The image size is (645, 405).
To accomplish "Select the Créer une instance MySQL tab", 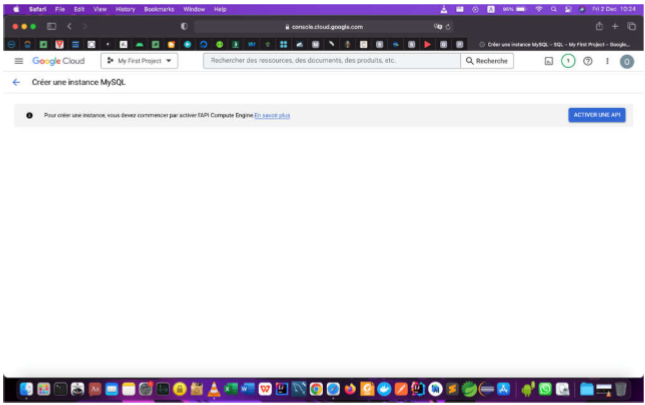I will (555, 44).
